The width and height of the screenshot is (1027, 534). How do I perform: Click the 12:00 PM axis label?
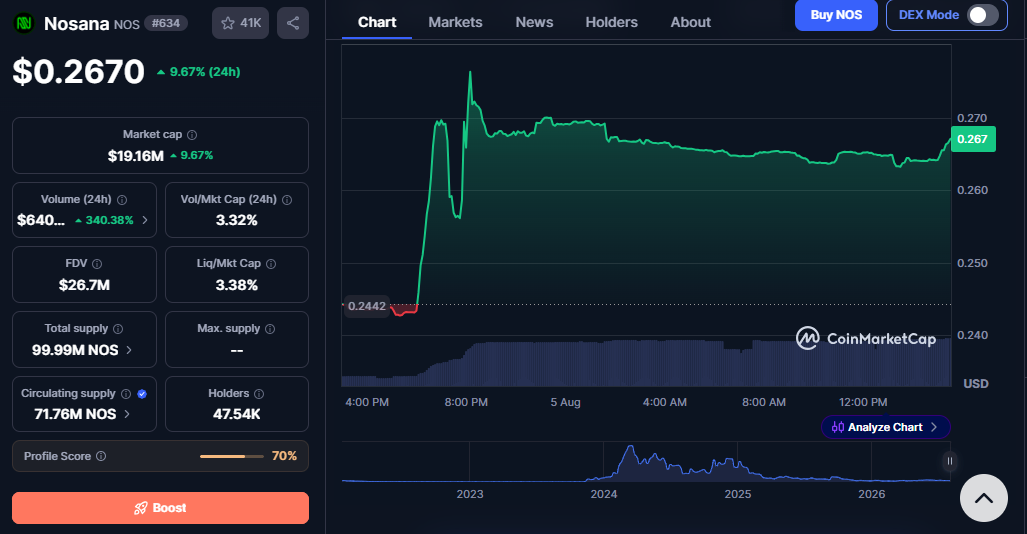tap(863, 402)
